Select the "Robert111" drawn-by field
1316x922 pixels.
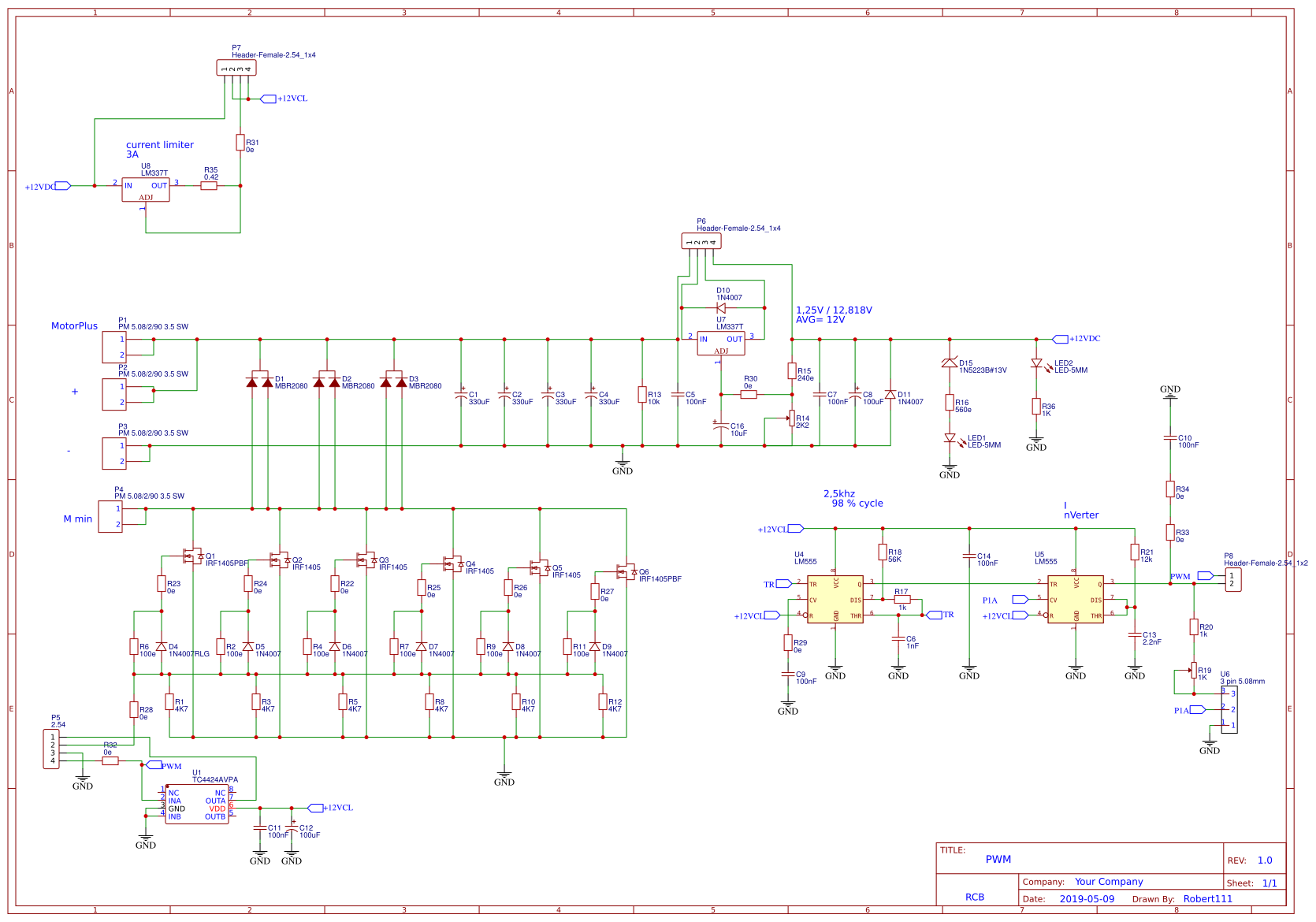[x=1207, y=899]
